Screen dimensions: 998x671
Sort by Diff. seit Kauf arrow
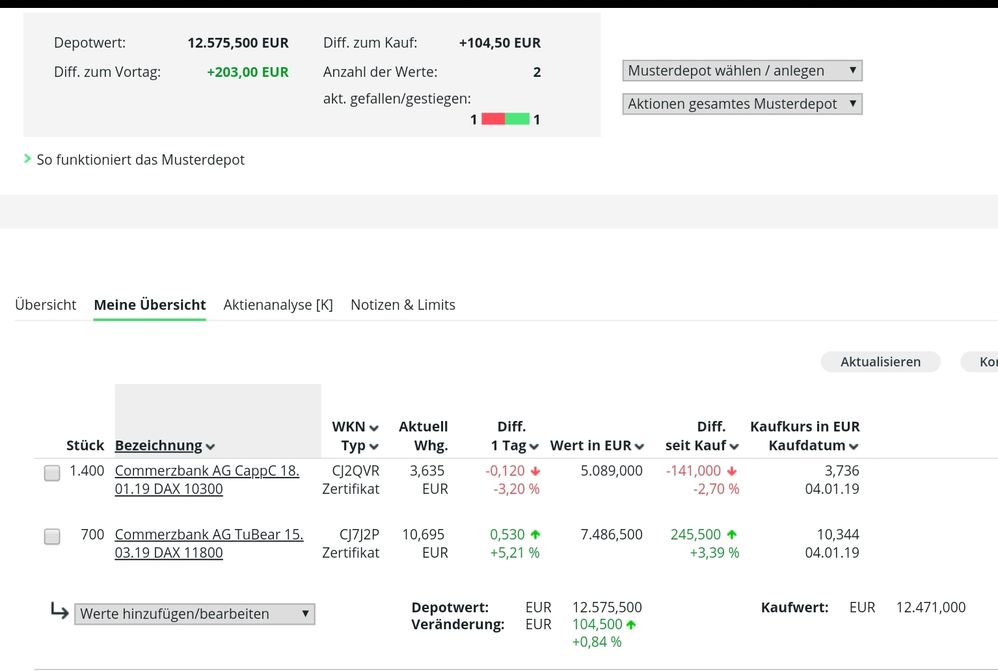click(734, 445)
